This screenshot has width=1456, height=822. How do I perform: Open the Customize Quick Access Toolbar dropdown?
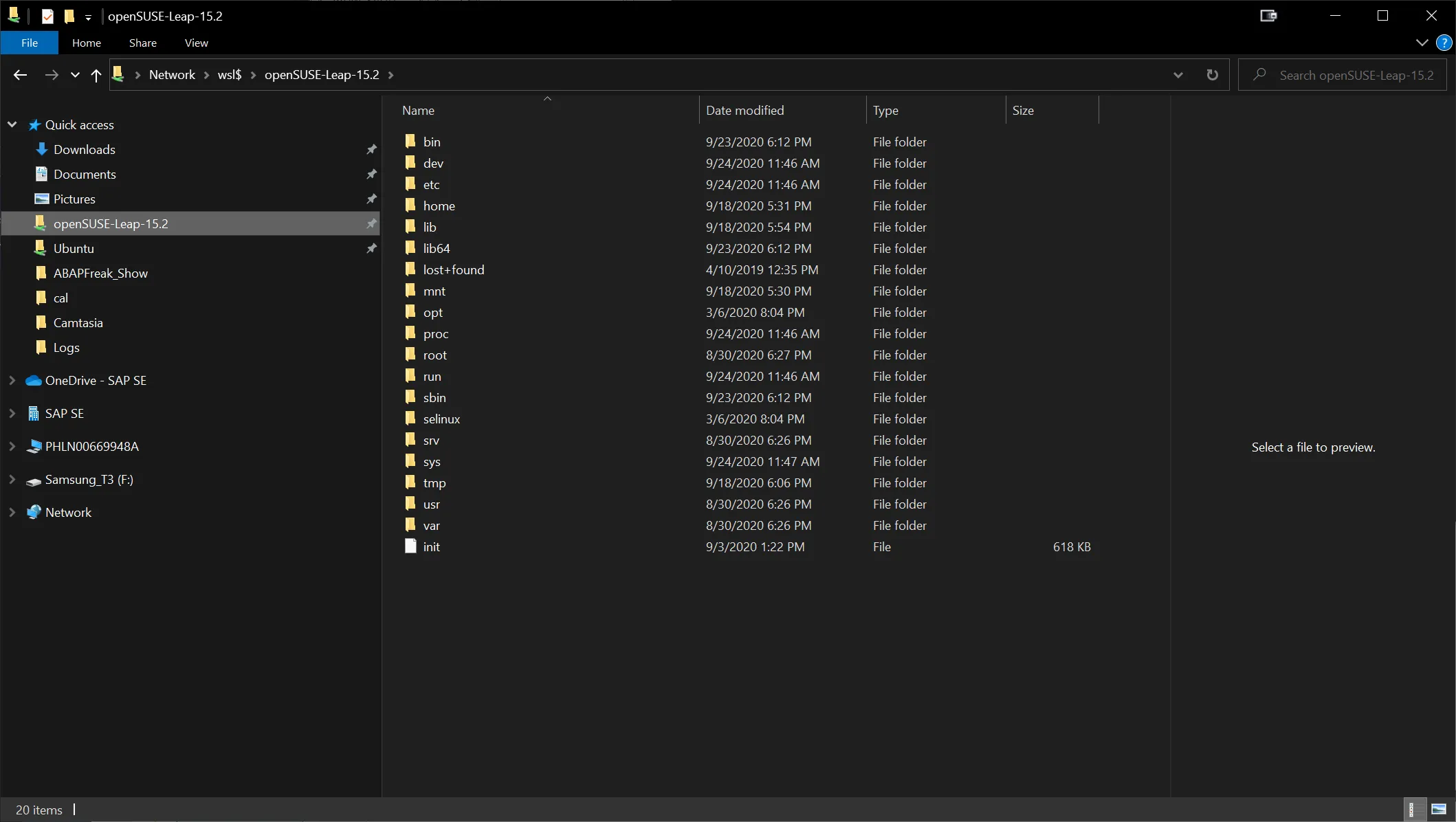[x=88, y=16]
